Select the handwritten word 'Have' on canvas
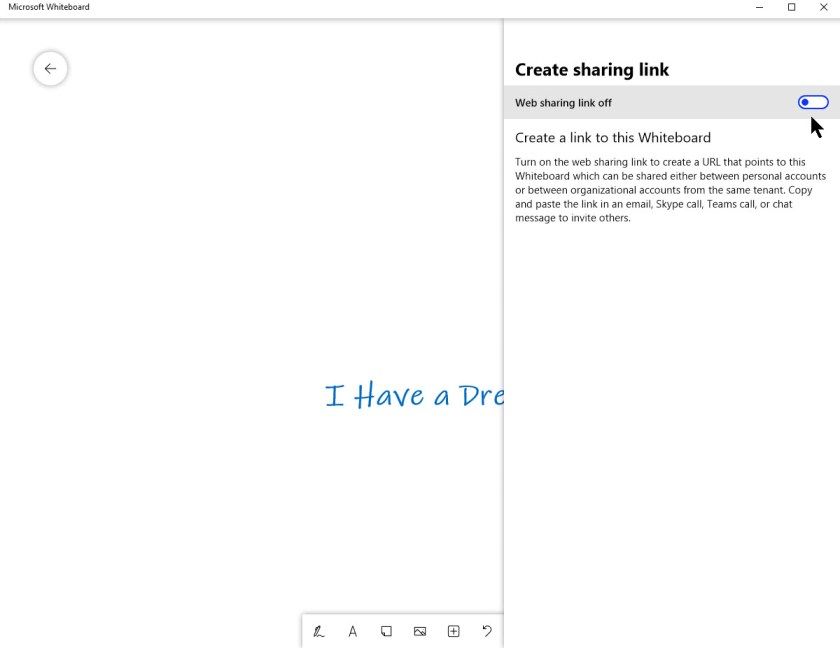Screen dimensions: 840x648 coord(389,396)
